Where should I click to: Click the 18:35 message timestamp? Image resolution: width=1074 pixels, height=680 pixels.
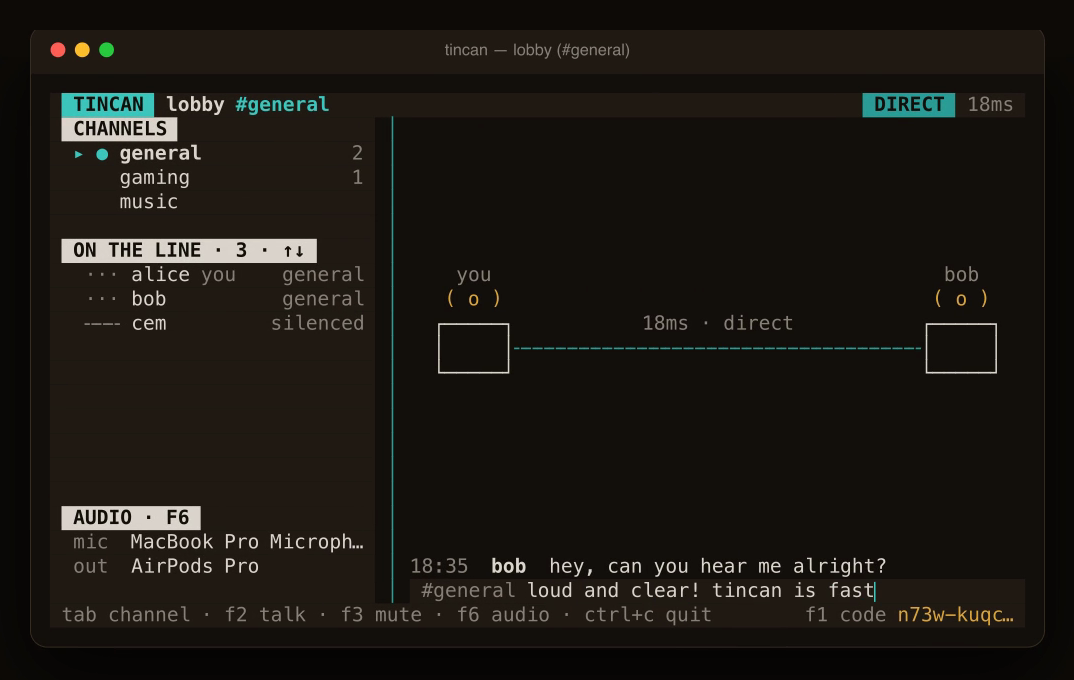pos(439,566)
